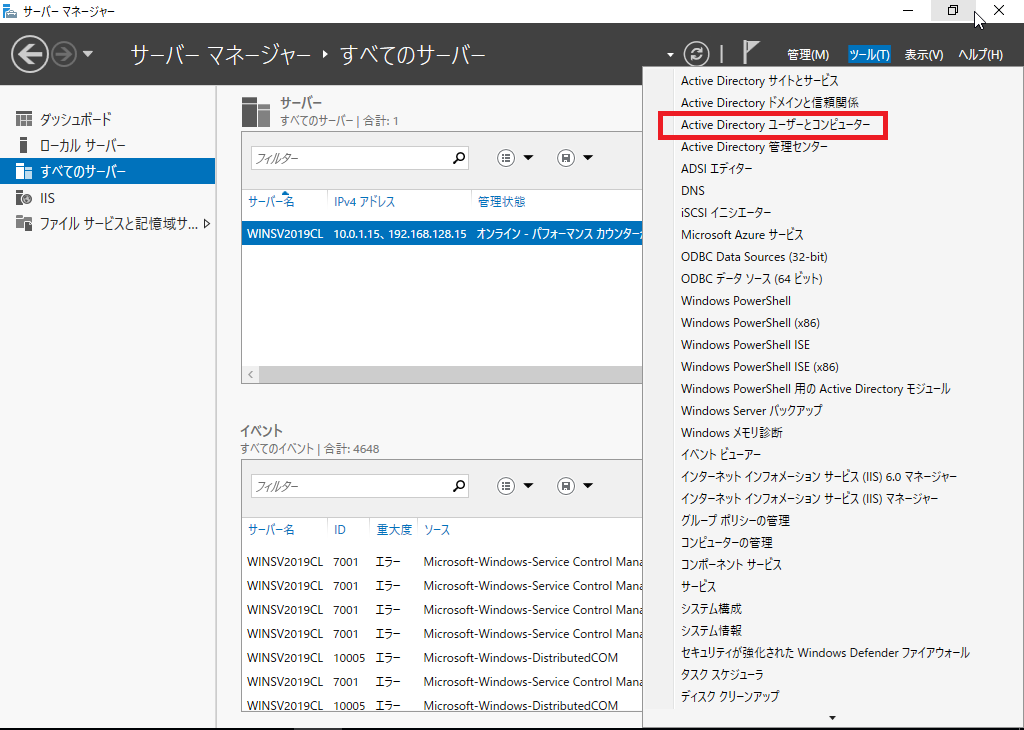This screenshot has width=1024, height=730.
Task: Click the forward navigation arrow
Action: tap(64, 54)
